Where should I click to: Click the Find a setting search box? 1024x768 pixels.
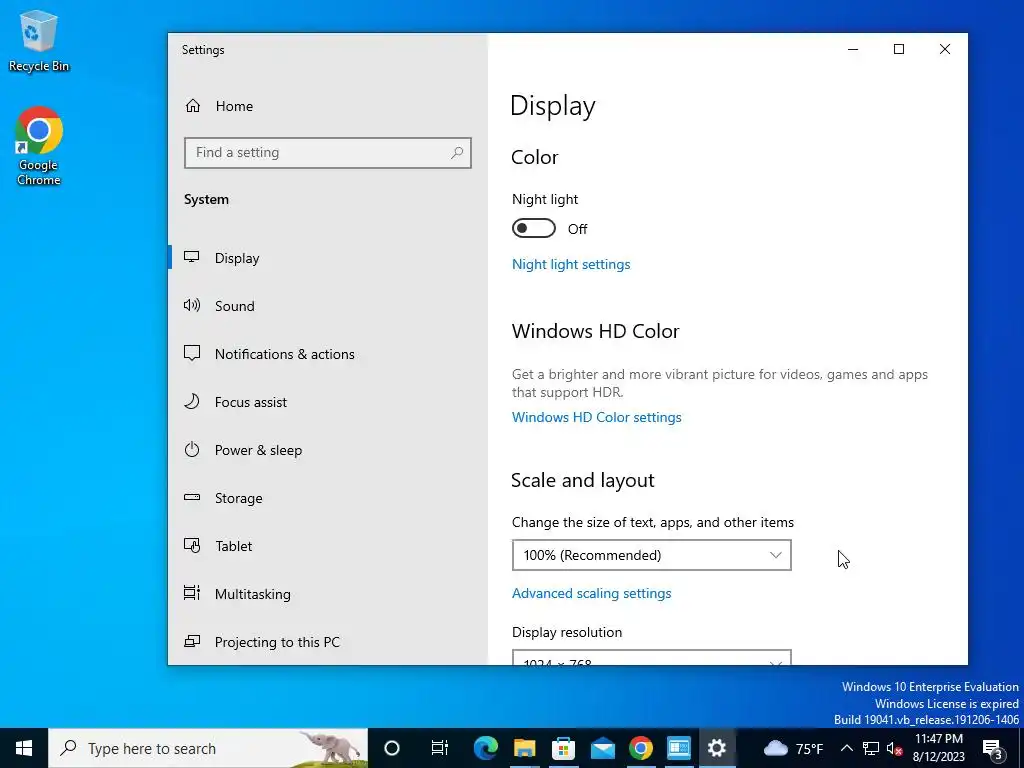(x=327, y=153)
